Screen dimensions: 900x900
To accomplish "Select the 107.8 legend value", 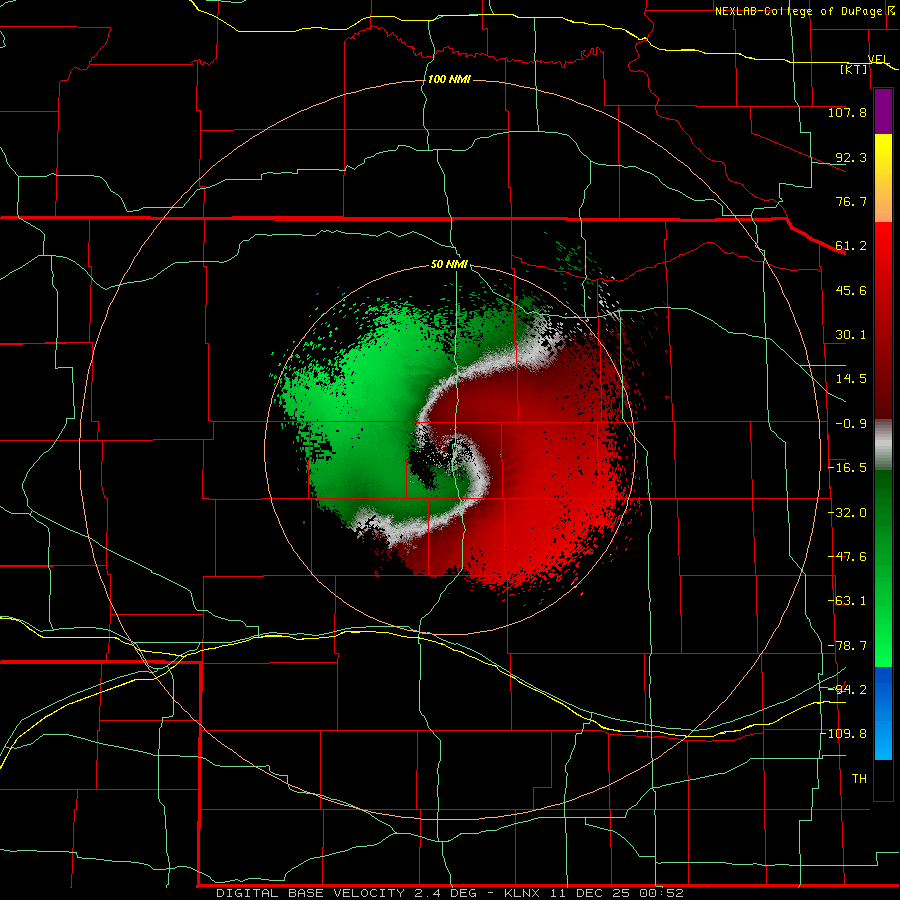I will point(847,112).
